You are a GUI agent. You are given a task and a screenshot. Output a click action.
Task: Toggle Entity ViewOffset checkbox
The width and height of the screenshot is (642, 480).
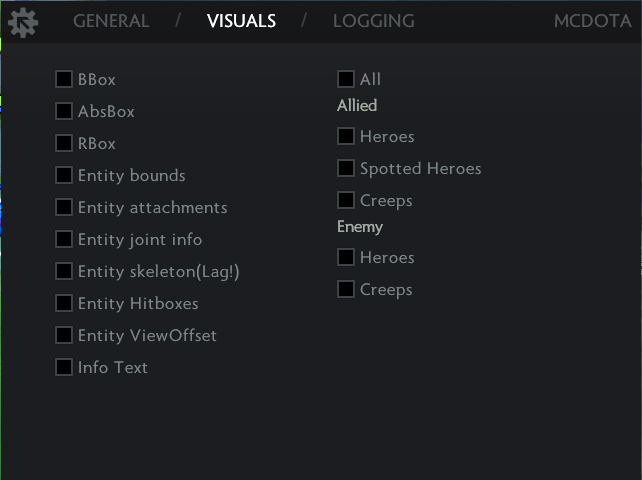[x=64, y=335]
